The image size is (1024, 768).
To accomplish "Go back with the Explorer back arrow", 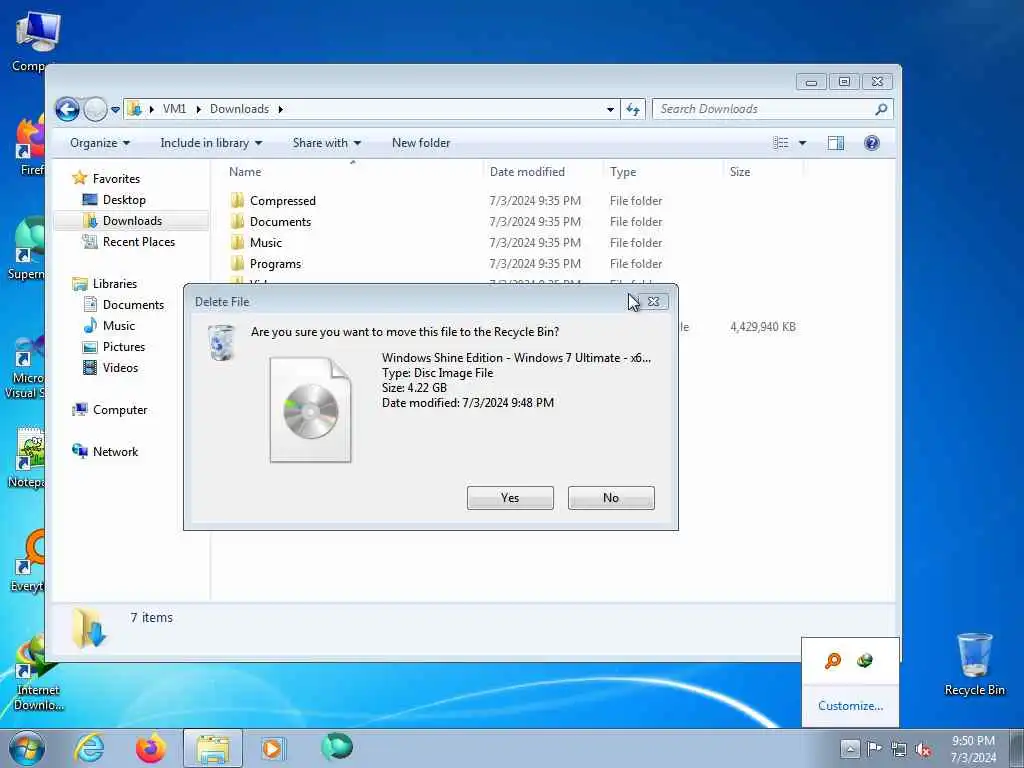I will point(67,109).
